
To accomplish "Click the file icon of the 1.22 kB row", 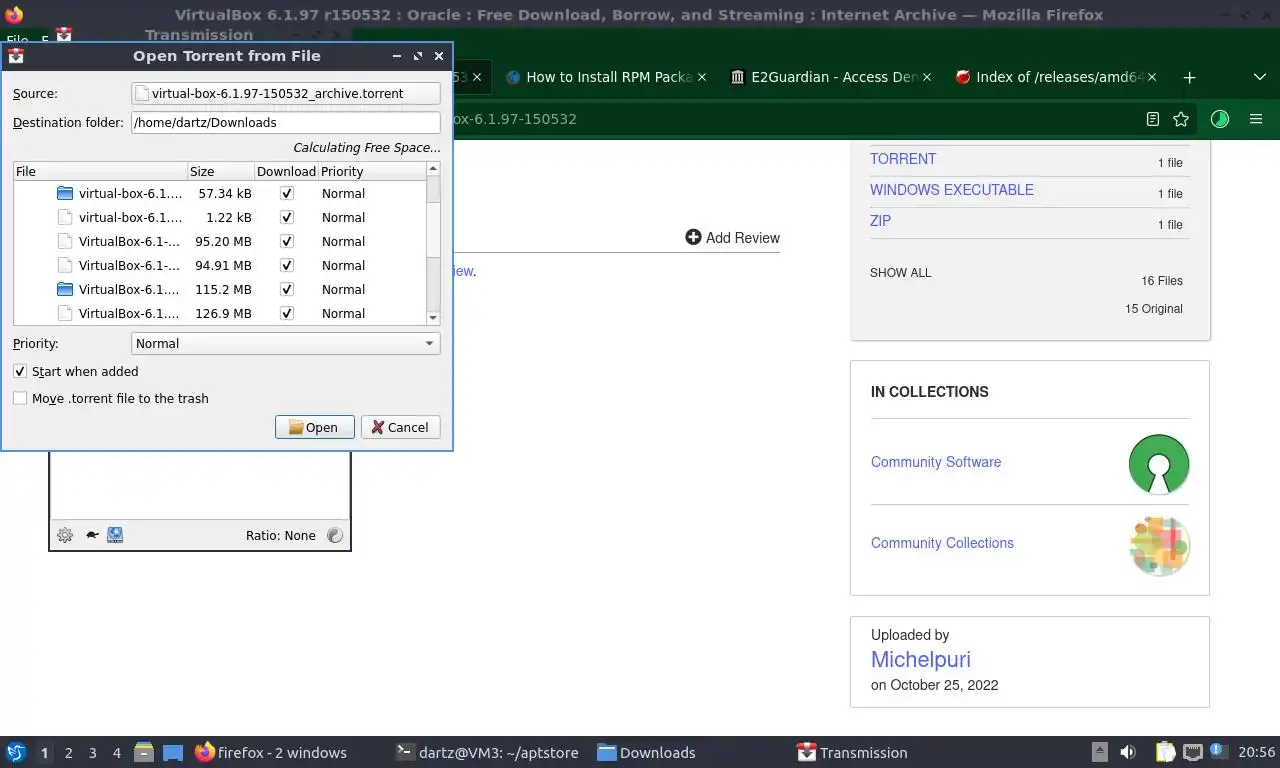I will (65, 217).
